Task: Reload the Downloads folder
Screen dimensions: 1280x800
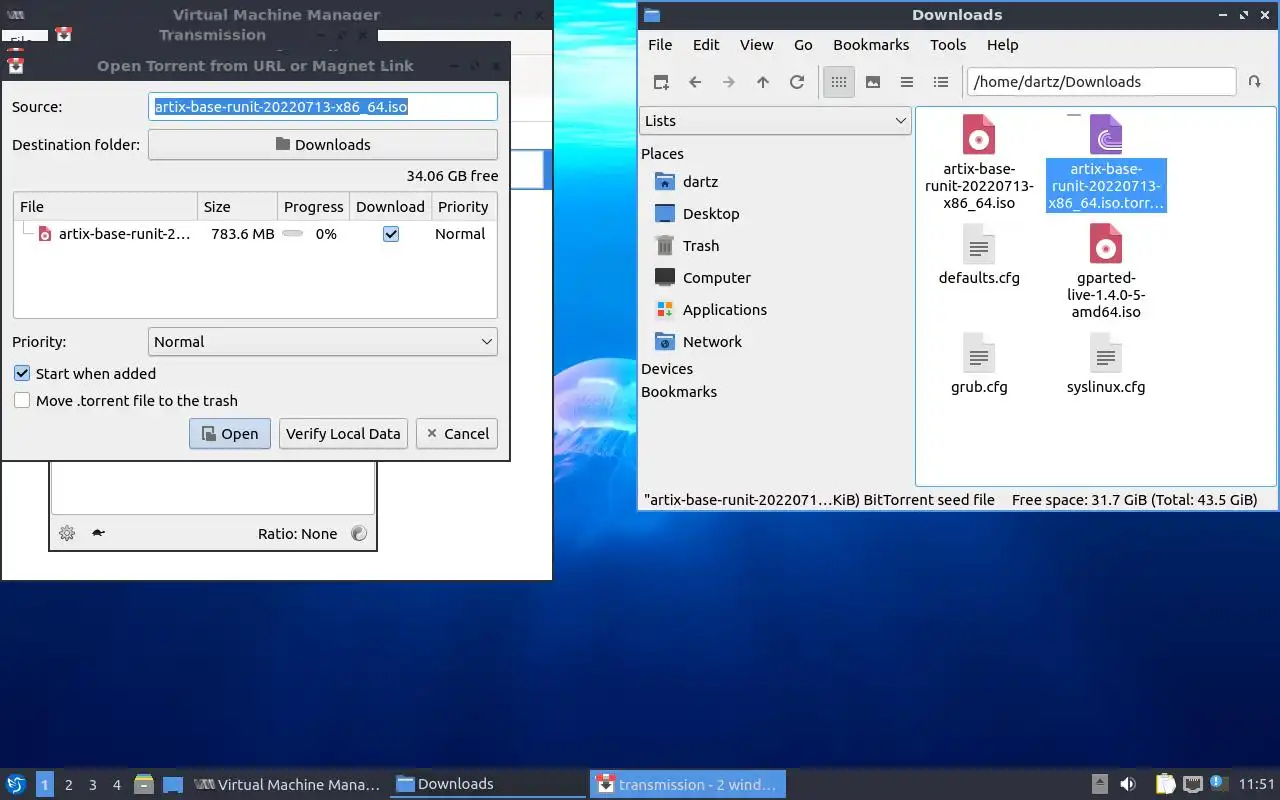Action: [x=797, y=82]
